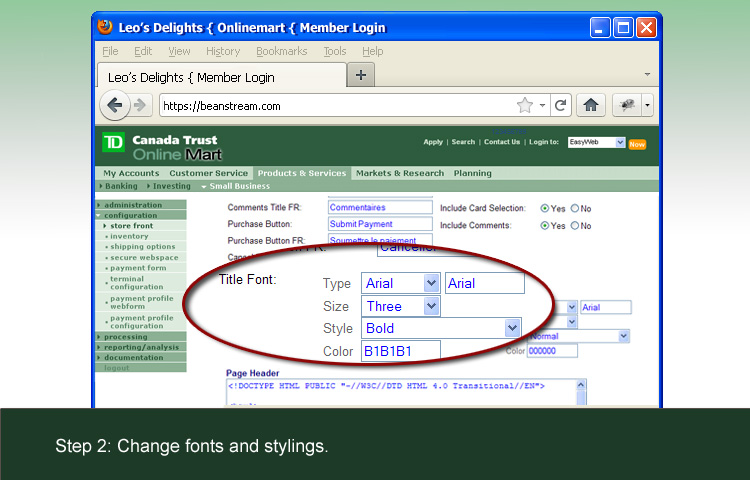
Task: Expand the Small Business submenu
Action: [239, 186]
